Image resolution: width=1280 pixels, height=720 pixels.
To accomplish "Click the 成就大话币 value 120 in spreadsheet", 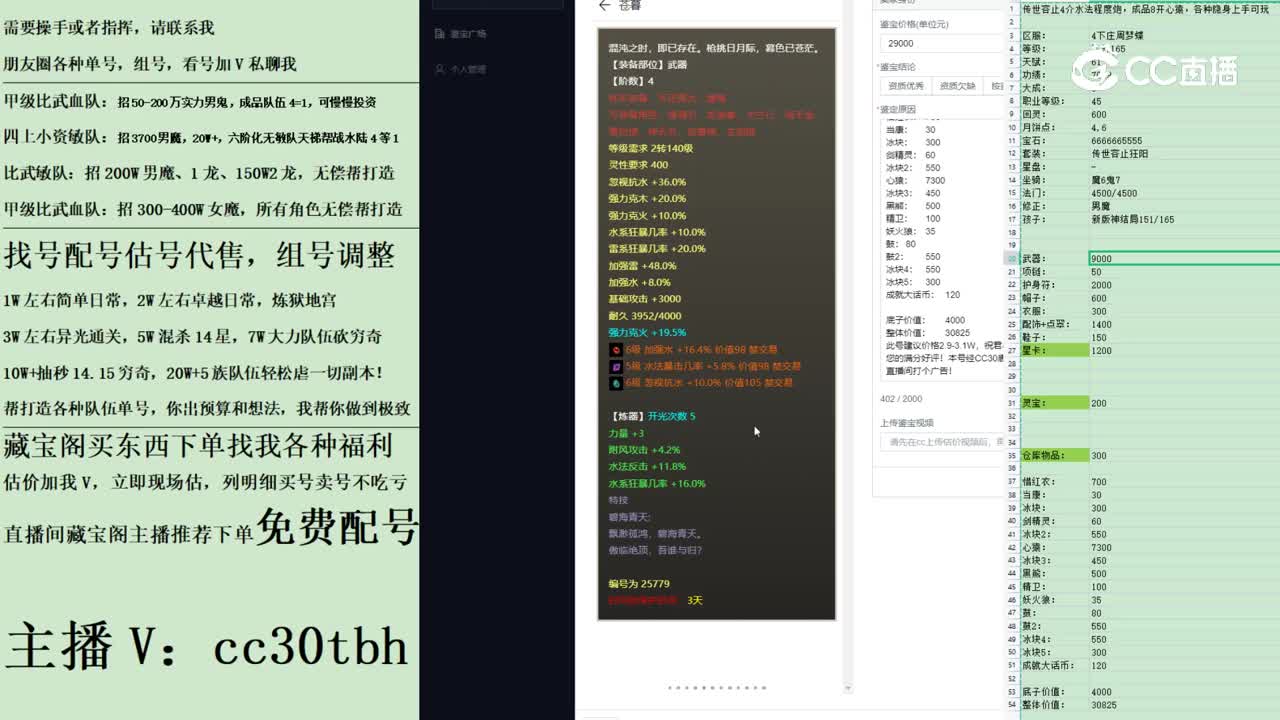I will pyautogui.click(x=1099, y=666).
